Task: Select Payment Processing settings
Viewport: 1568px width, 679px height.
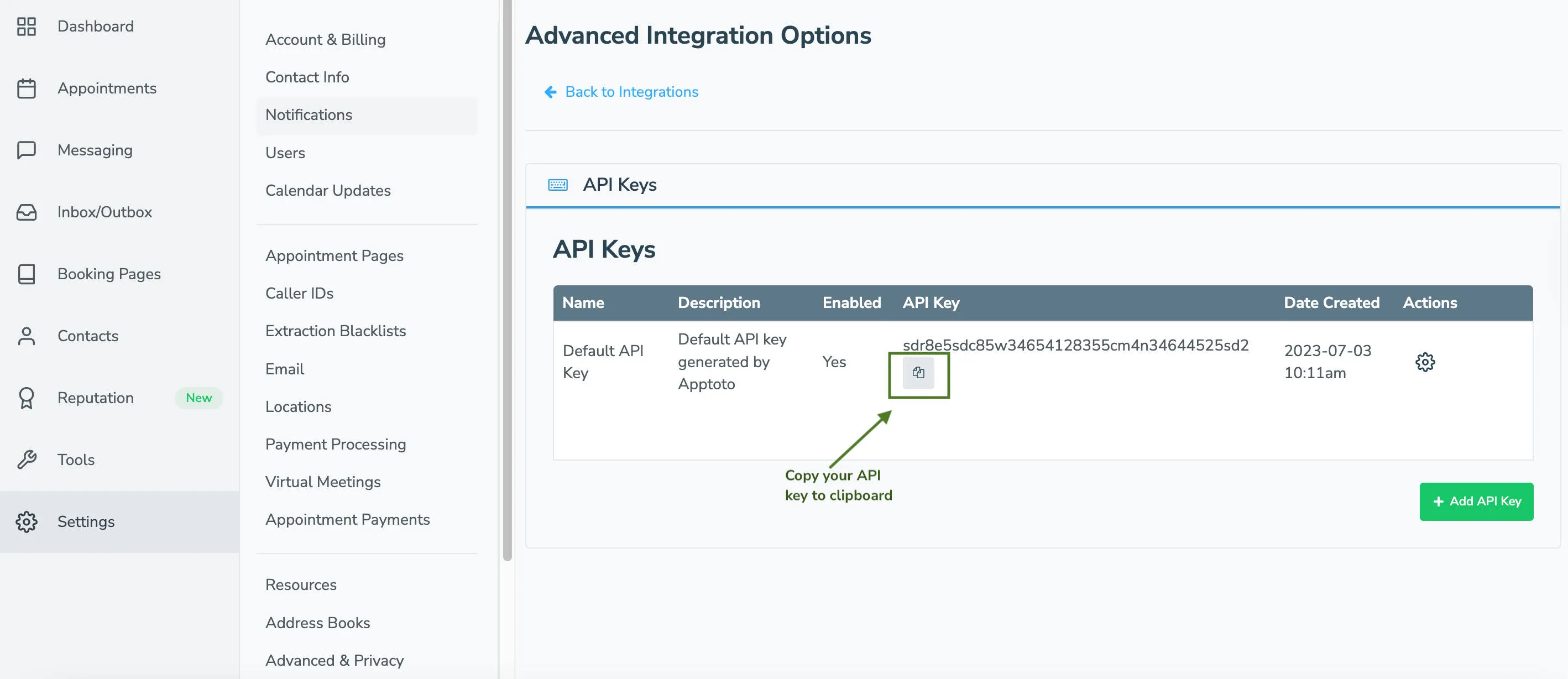Action: (x=336, y=444)
